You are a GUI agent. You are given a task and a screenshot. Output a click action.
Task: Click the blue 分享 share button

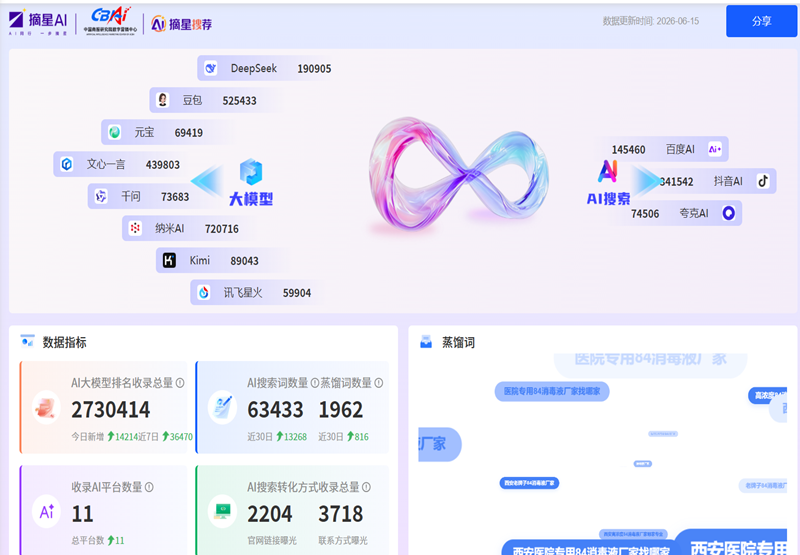(761, 21)
